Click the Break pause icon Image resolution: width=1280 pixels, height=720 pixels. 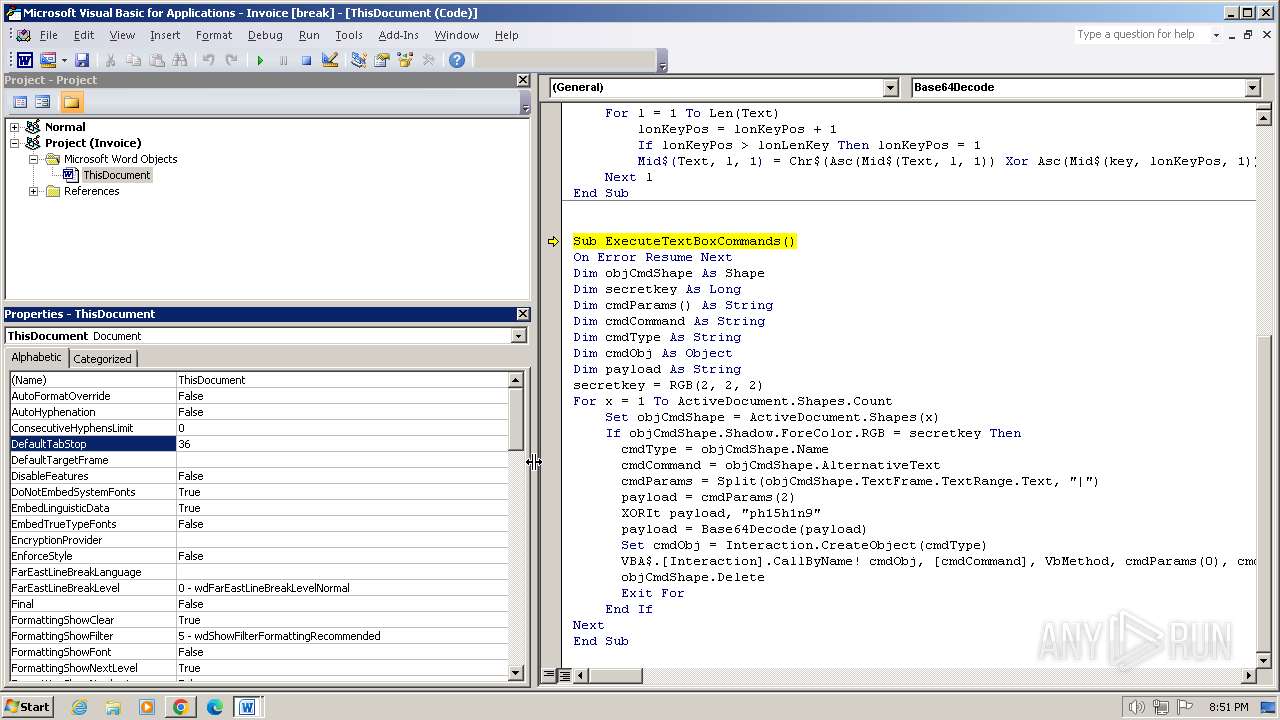pyautogui.click(x=283, y=60)
